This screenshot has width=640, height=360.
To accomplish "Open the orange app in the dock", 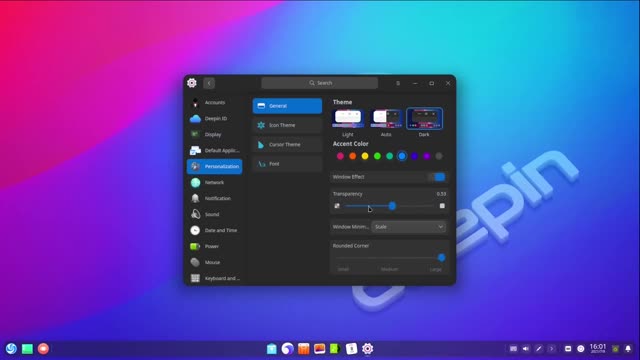I will pyautogui.click(x=303, y=349).
